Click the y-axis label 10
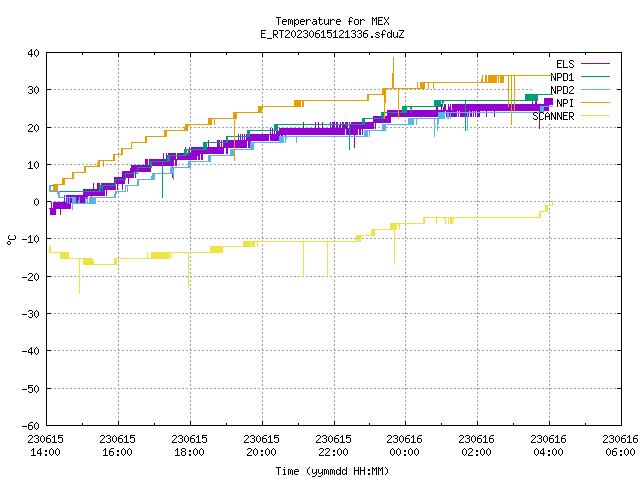Image resolution: width=640 pixels, height=480 pixels. coord(33,165)
